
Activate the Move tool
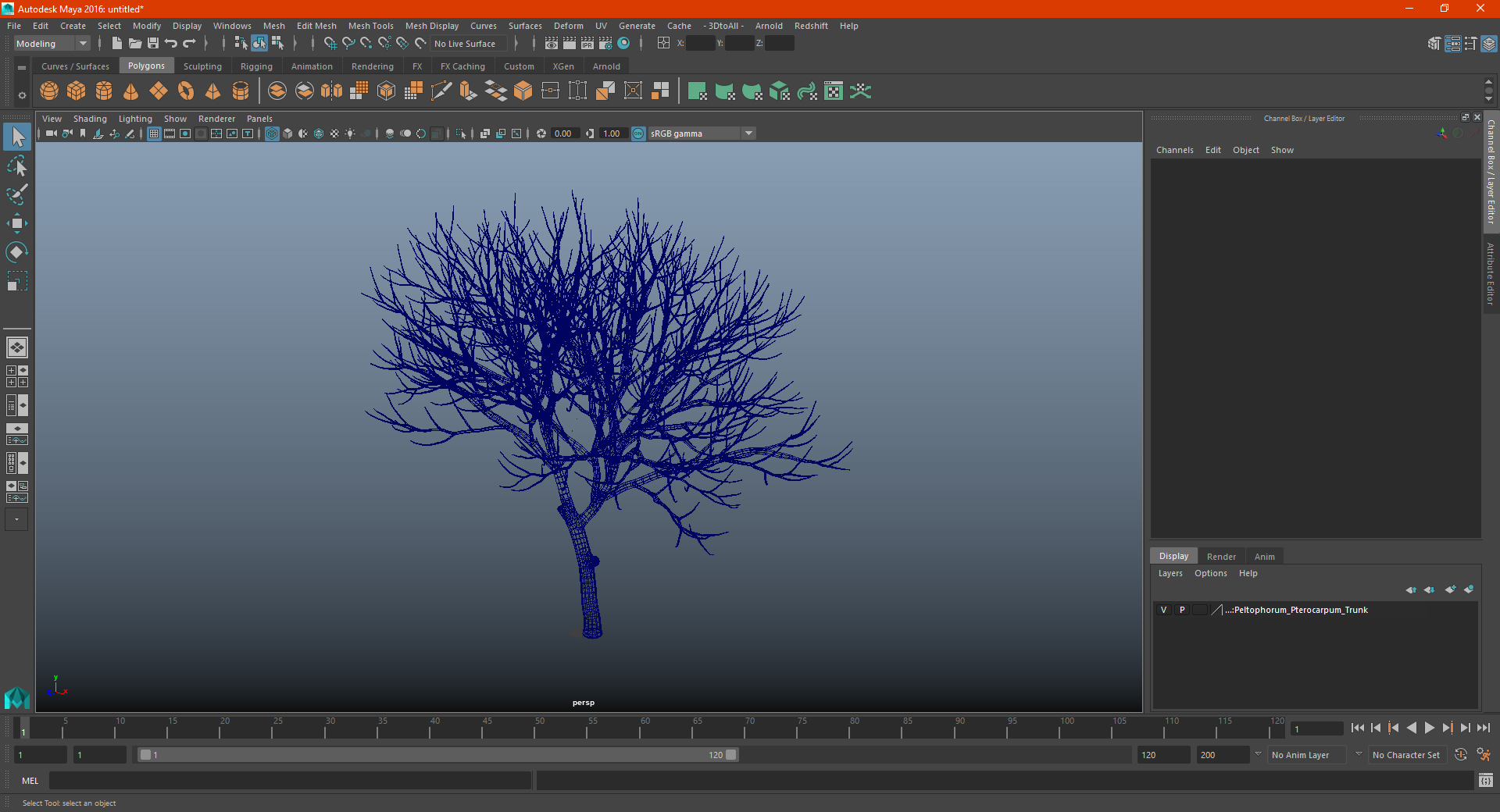click(x=16, y=223)
